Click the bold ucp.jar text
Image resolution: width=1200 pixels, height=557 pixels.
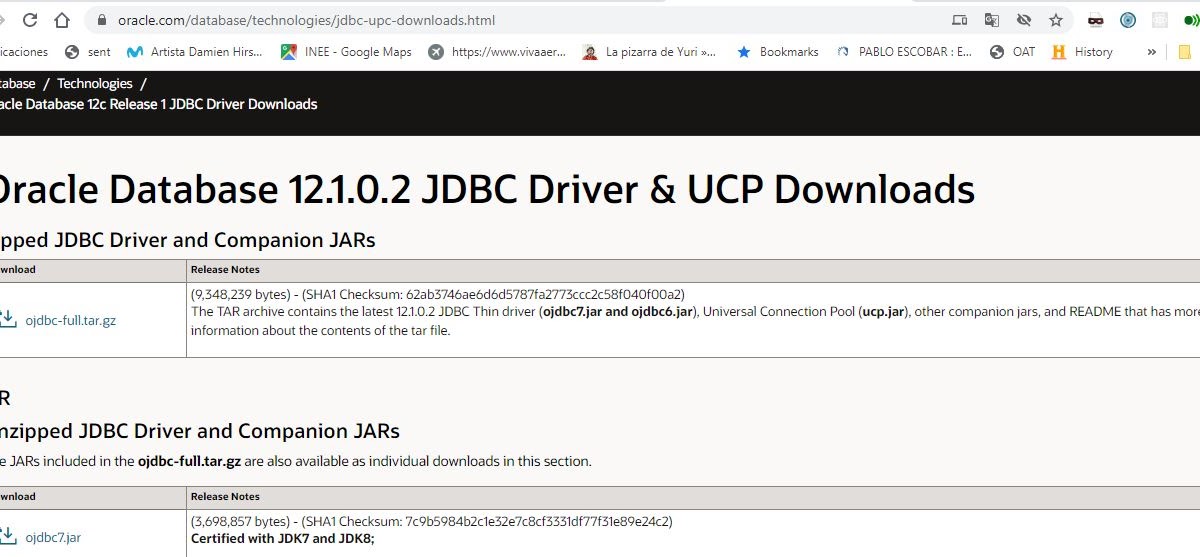pyautogui.click(x=883, y=312)
